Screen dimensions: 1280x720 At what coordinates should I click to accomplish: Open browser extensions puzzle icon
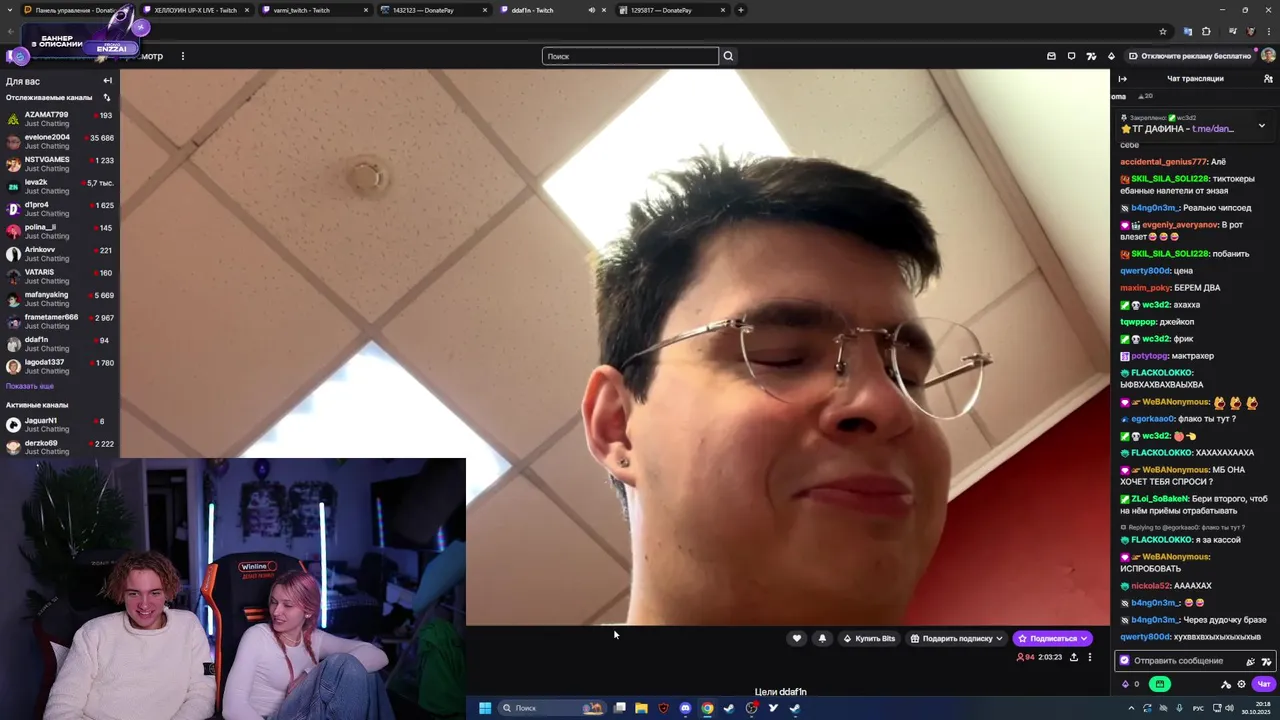click(1206, 31)
